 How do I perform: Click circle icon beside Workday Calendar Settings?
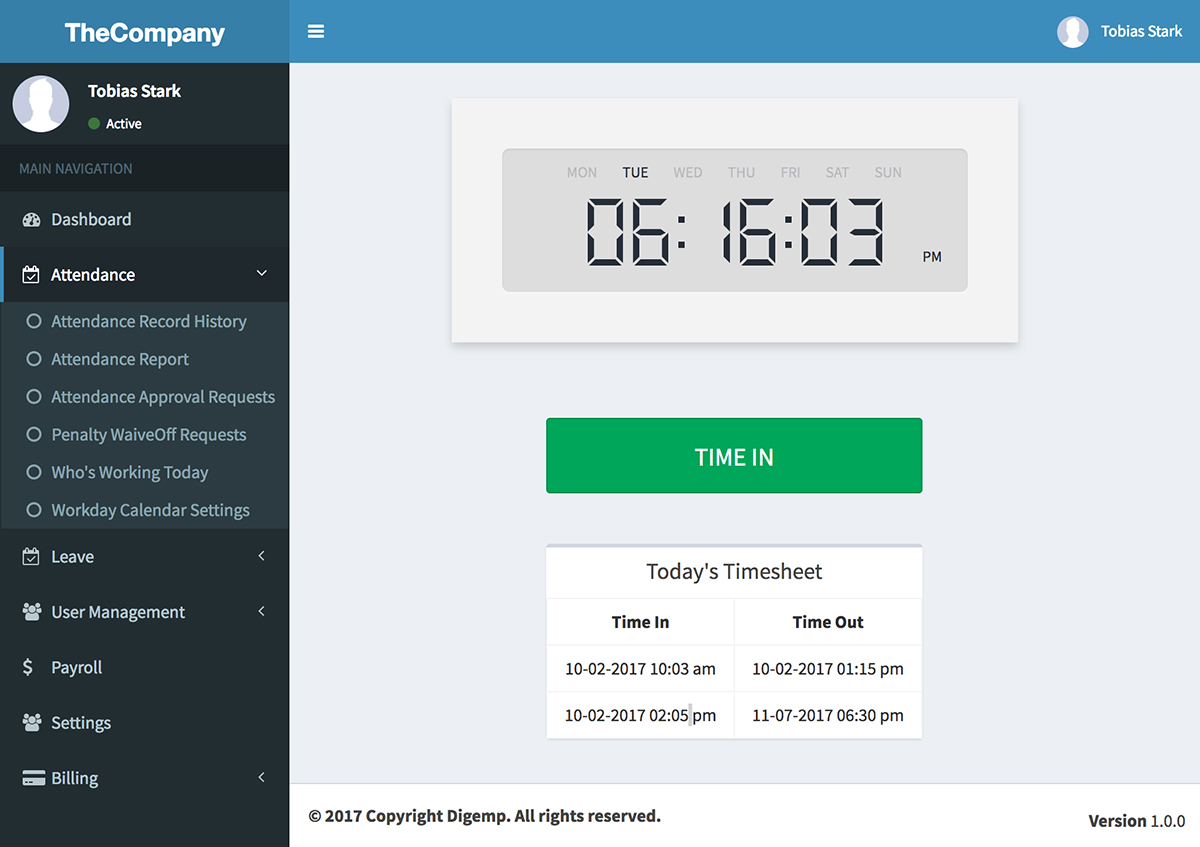pos(34,510)
